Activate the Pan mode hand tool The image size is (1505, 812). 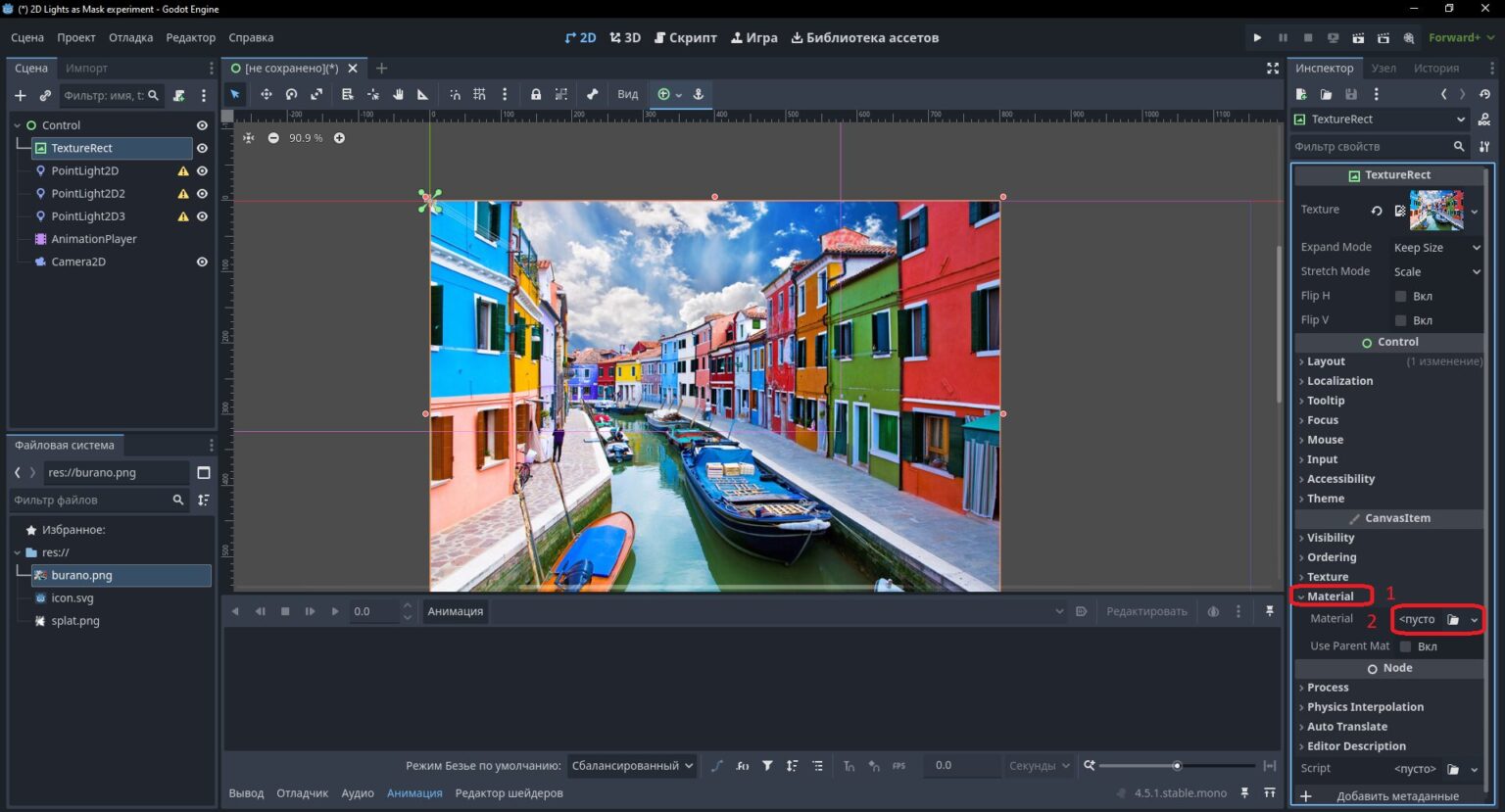[398, 94]
